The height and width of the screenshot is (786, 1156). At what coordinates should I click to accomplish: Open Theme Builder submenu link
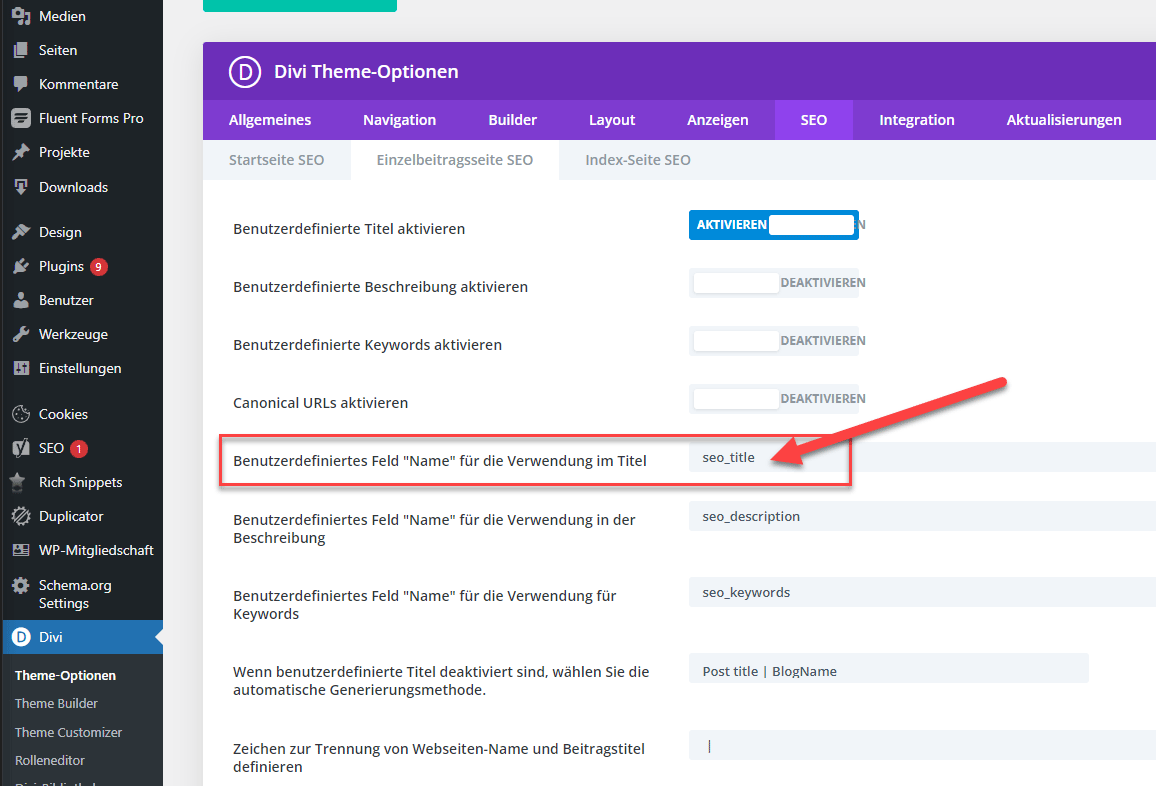point(56,703)
